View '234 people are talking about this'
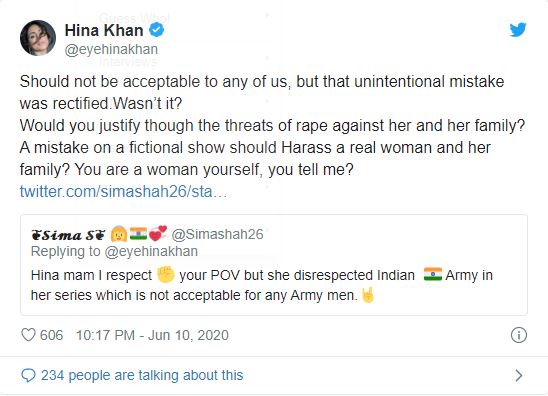Viewport: 548px width, 396px height. [x=142, y=375]
